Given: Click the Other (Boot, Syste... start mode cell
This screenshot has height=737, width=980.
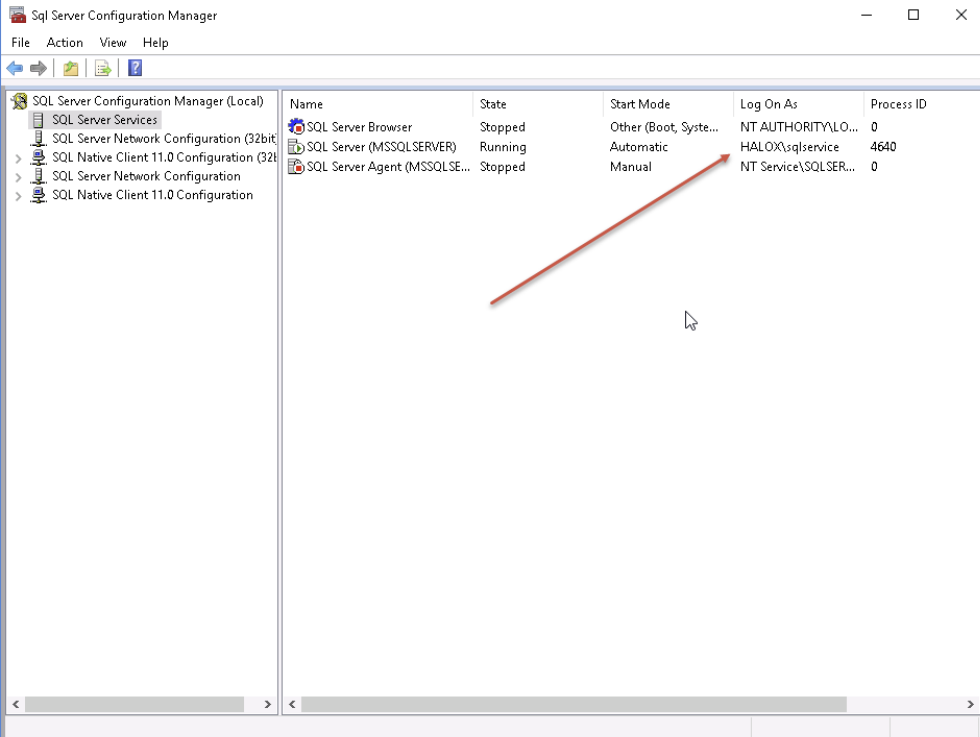Looking at the screenshot, I should click(664, 127).
